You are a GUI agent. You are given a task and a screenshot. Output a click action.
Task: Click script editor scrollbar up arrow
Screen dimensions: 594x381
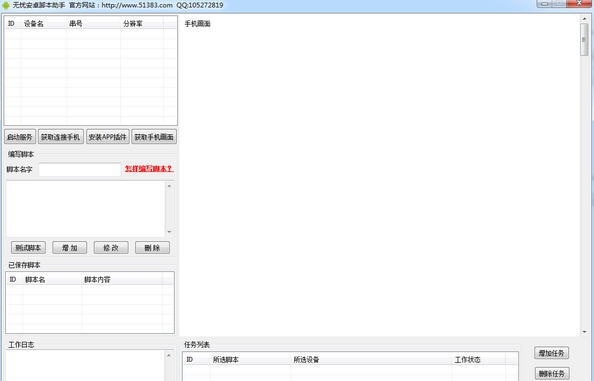(169, 186)
